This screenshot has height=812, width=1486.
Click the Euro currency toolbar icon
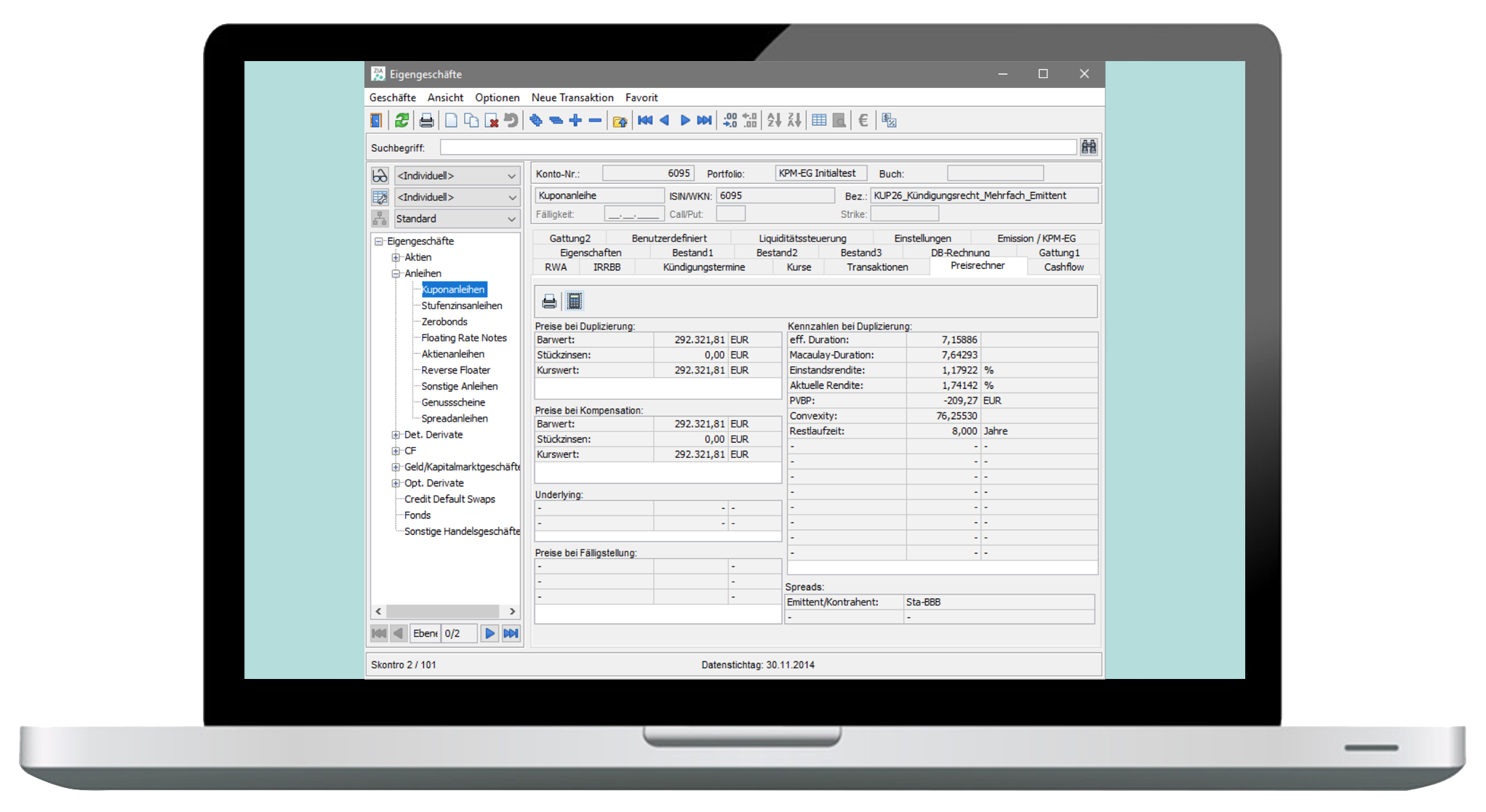tap(863, 121)
